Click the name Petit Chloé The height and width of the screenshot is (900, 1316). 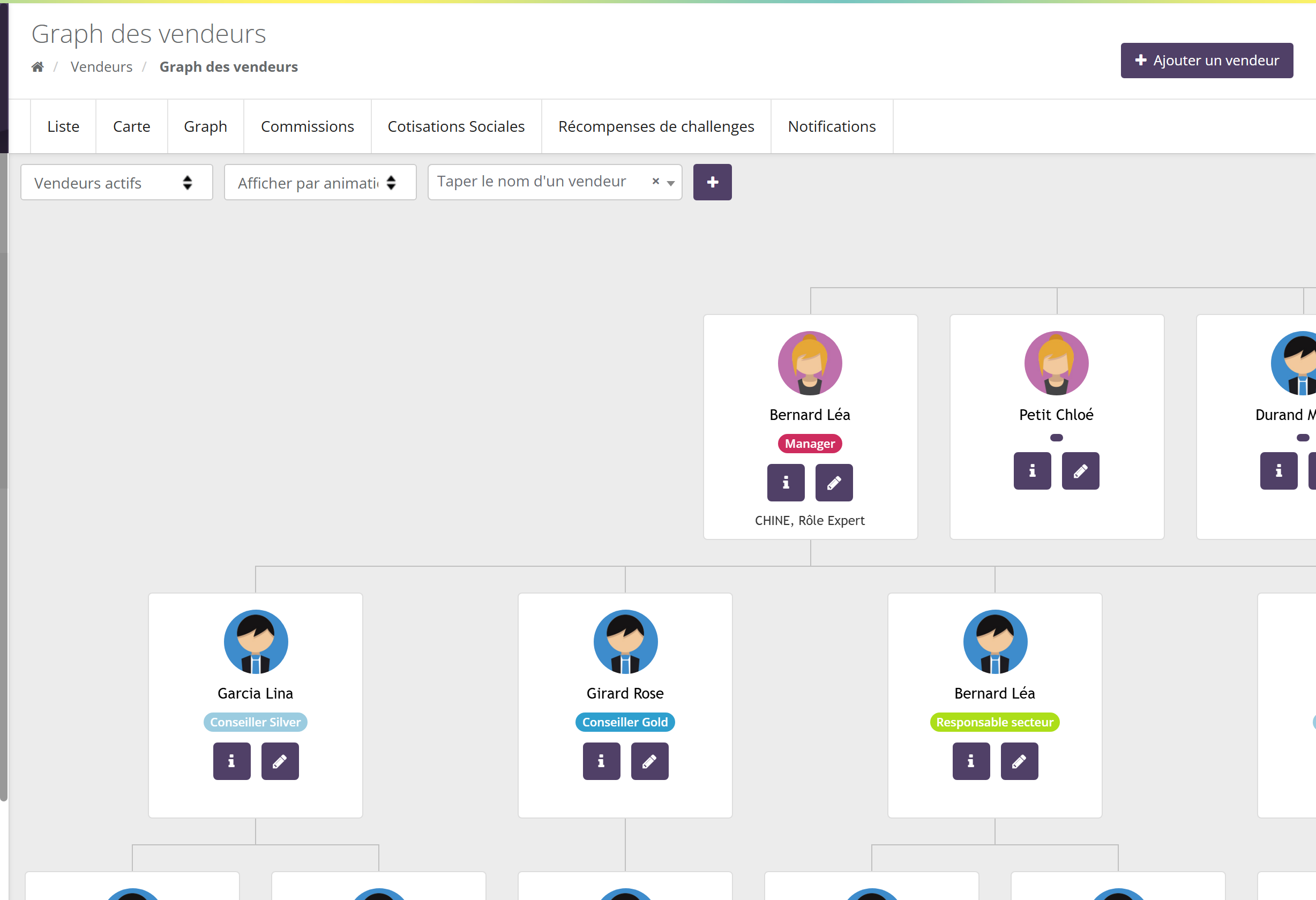[x=1056, y=414]
